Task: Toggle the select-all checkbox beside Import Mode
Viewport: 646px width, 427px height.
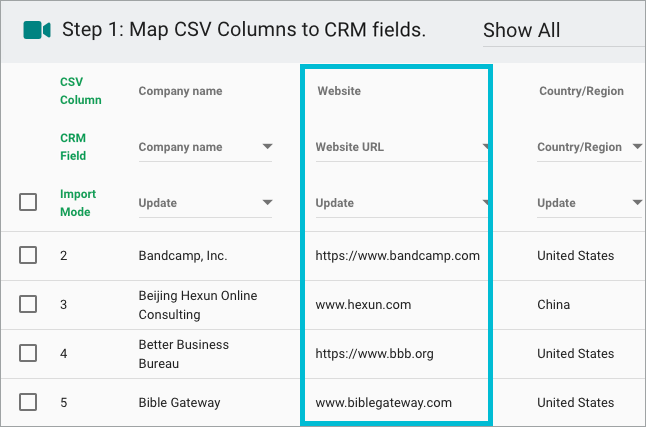Action: (28, 202)
